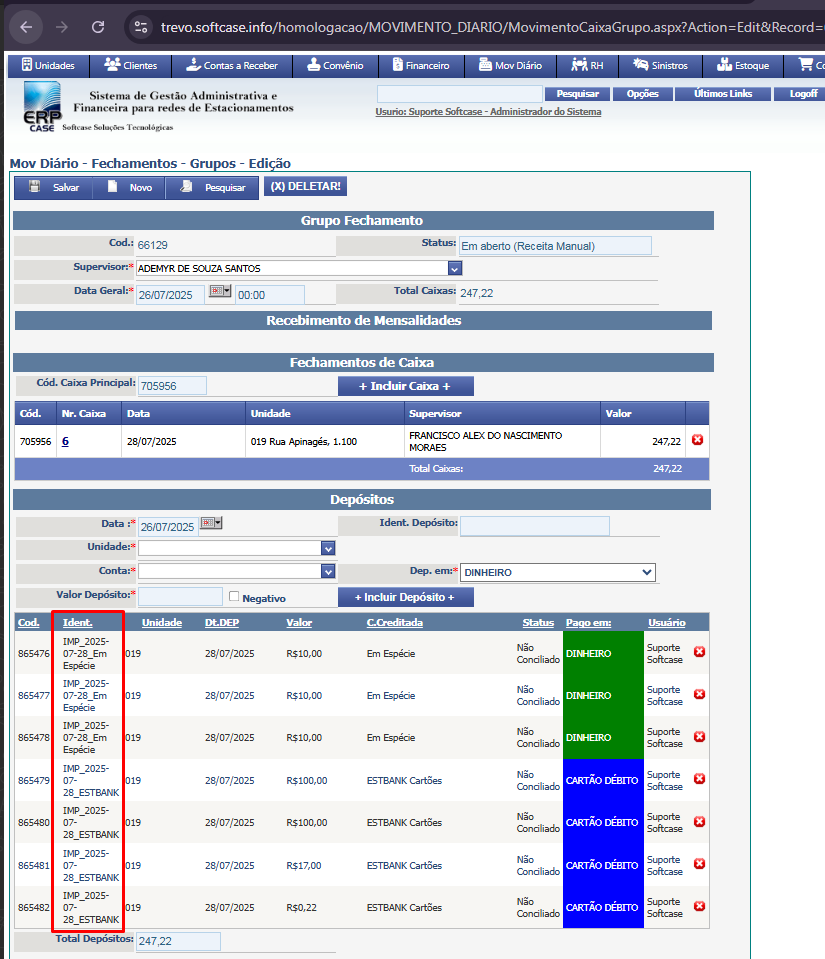Expand the Dep. em DINHEIRO dropdown
825x959 pixels.
click(557, 572)
